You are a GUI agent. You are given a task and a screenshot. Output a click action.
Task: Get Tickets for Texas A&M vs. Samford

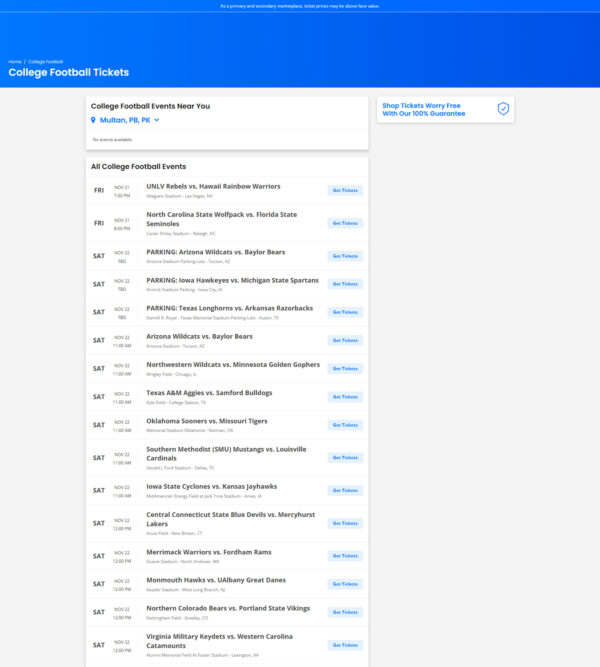(345, 397)
